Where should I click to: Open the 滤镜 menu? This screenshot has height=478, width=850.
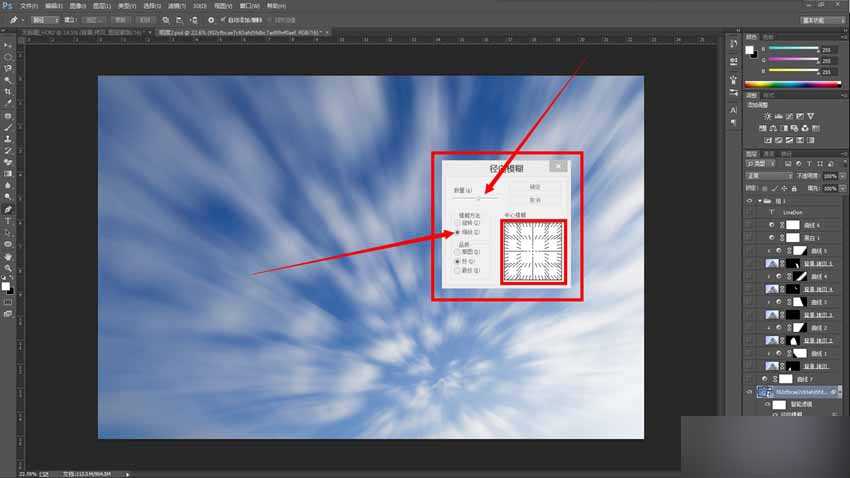176,6
